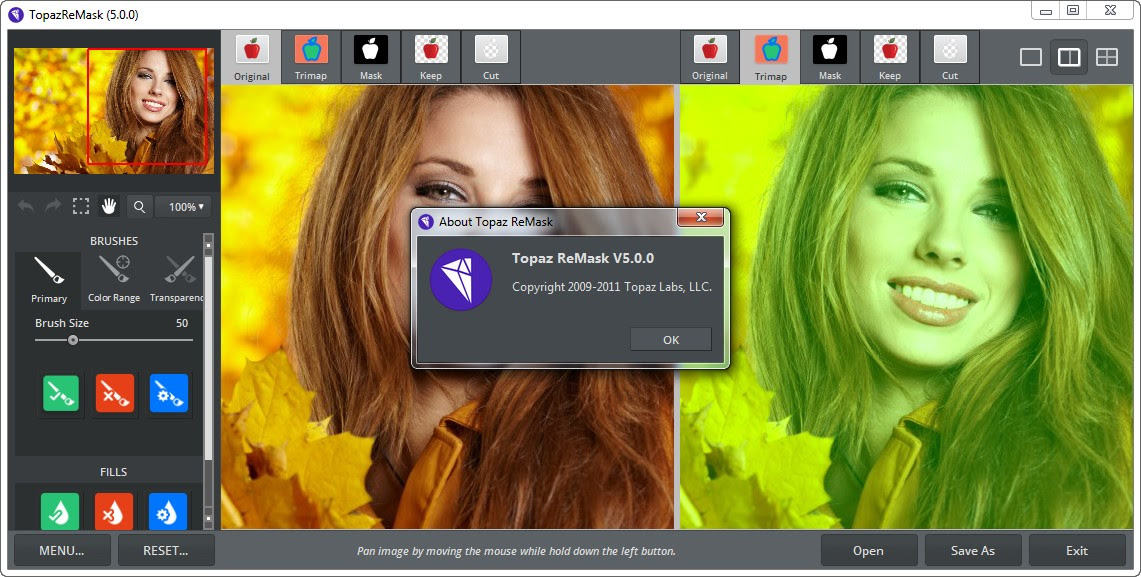Viewport: 1141px width, 577px height.
Task: Select Mask view in left pane
Action: pyautogui.click(x=370, y=57)
